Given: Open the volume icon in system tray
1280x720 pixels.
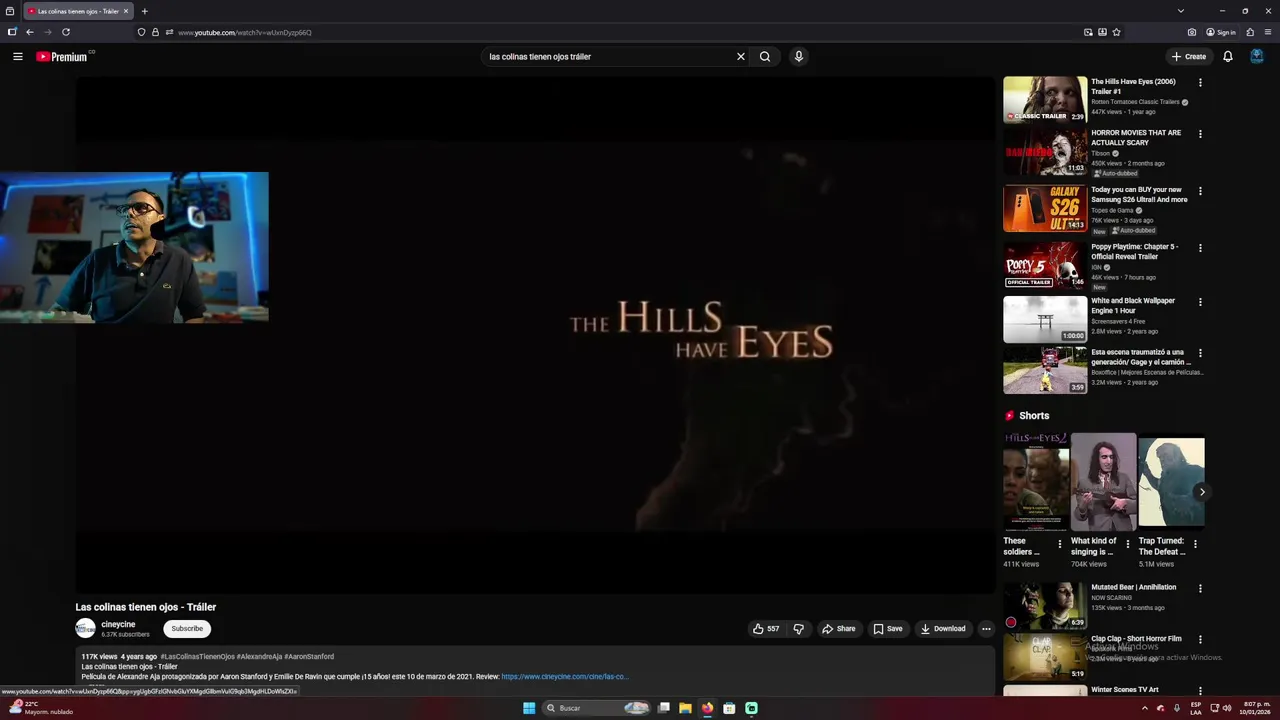Looking at the screenshot, I should (1228, 708).
